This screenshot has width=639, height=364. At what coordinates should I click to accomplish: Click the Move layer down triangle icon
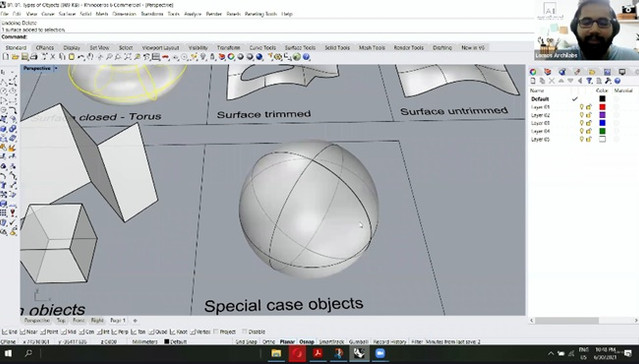[571, 81]
